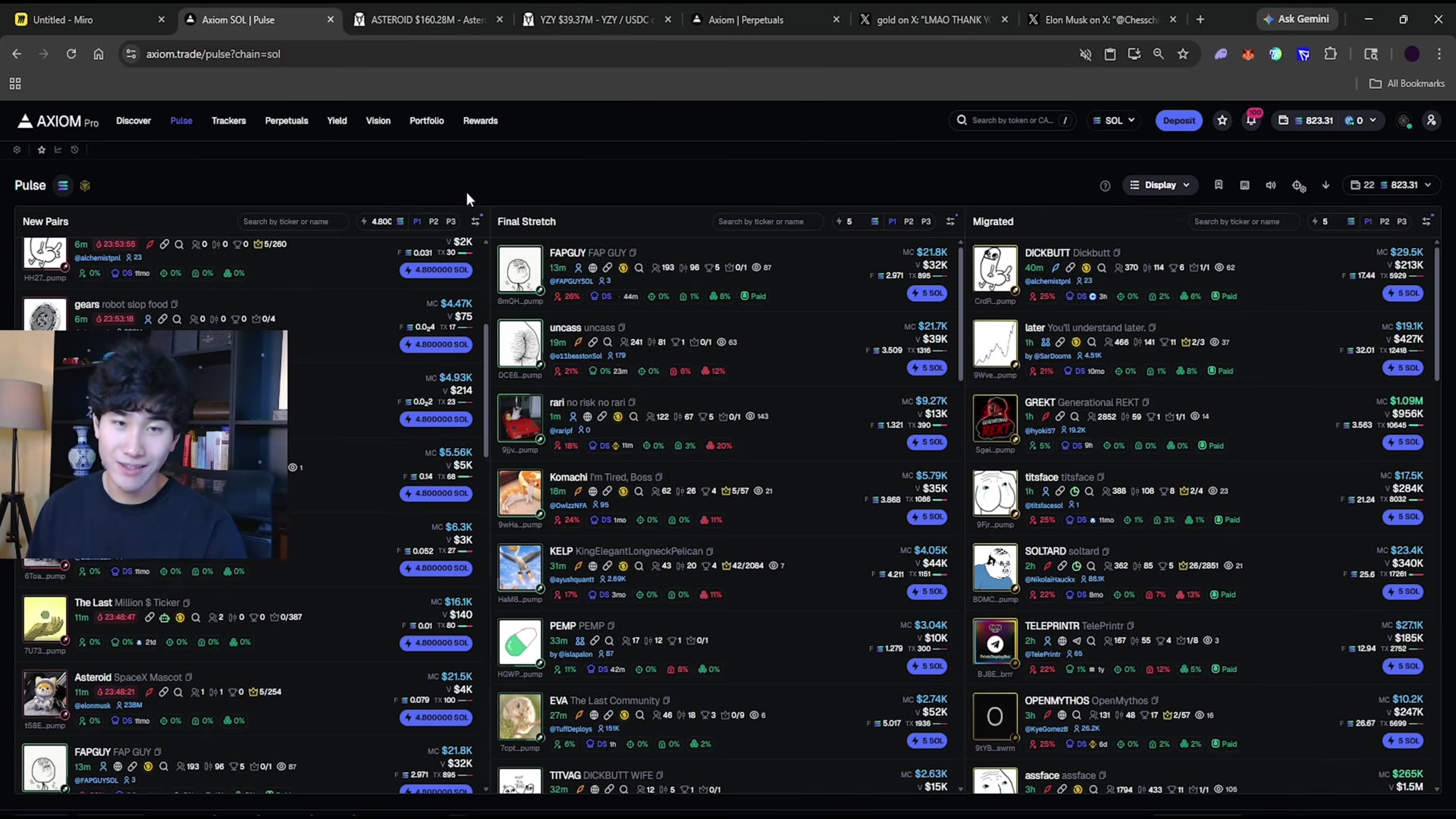Screen dimensions: 1456x819
Task: Open the Discover nav item
Action: [133, 121]
